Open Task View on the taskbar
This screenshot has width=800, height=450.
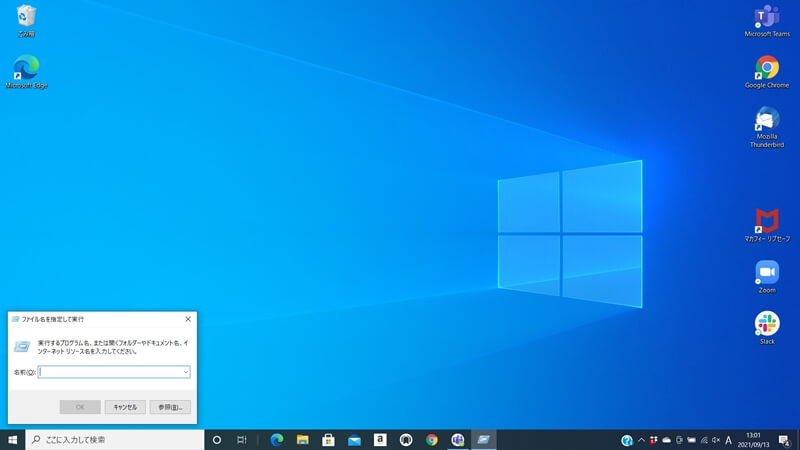click(242, 440)
